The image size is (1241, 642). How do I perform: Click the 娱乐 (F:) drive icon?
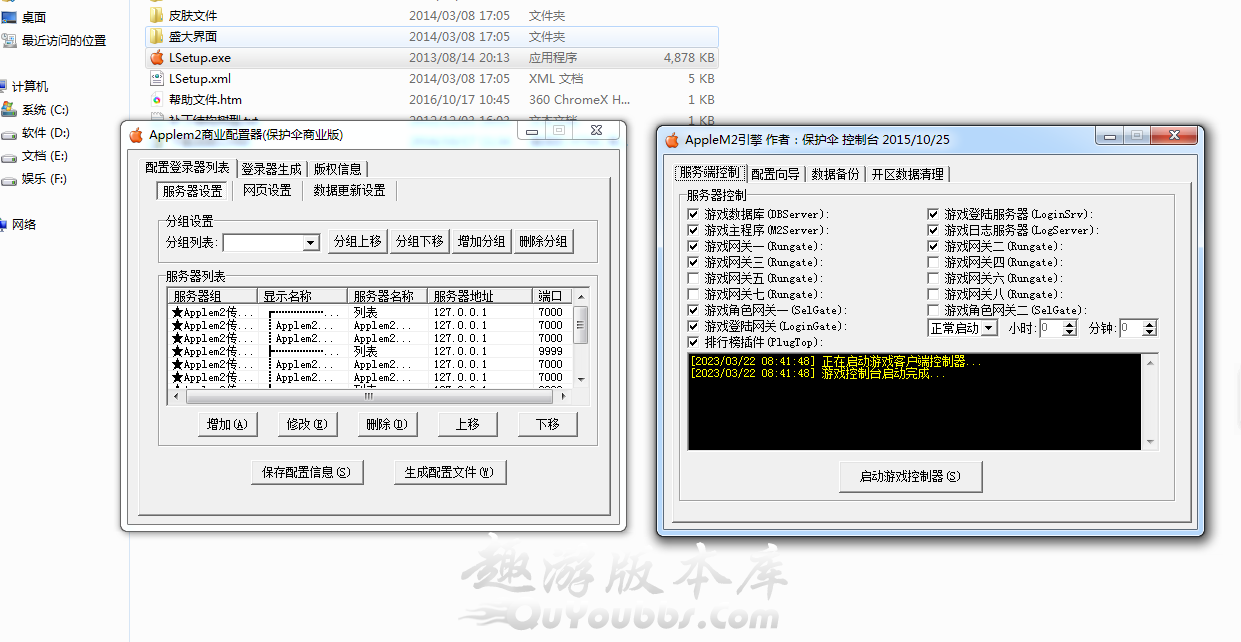point(9,179)
